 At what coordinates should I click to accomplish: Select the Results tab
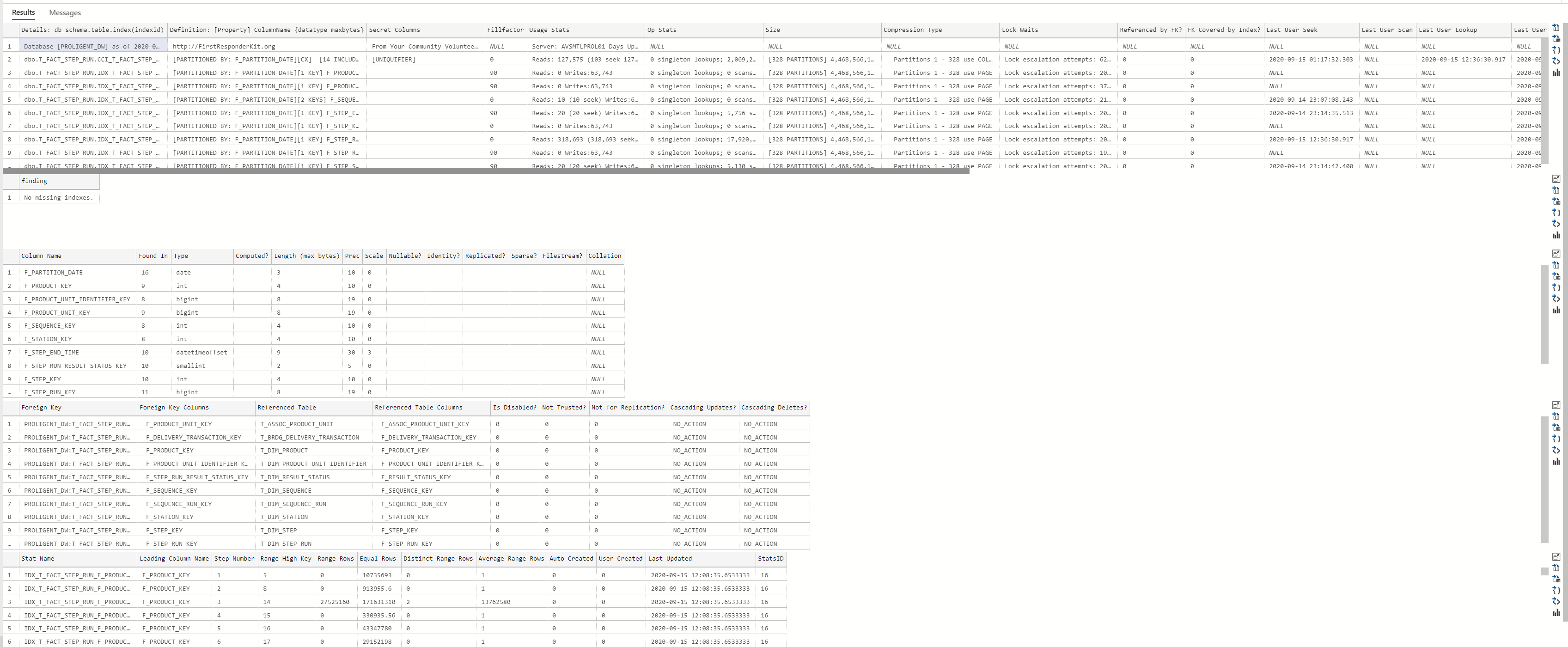(23, 12)
